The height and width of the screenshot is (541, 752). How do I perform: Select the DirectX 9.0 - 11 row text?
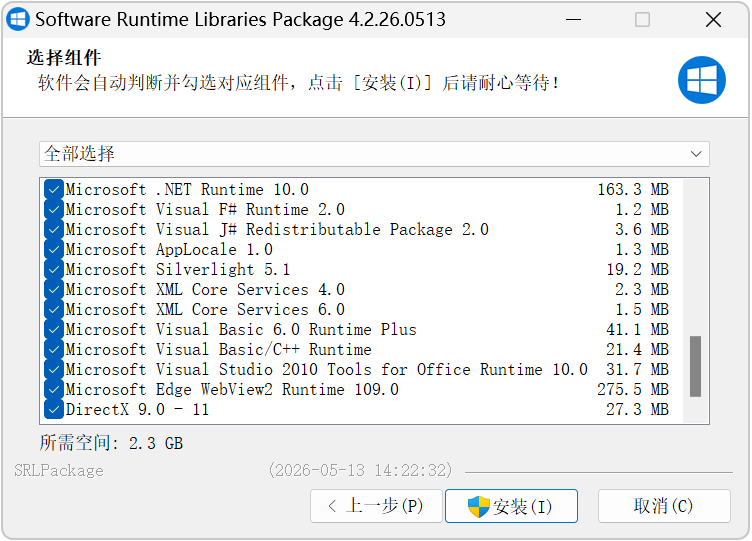click(x=137, y=410)
